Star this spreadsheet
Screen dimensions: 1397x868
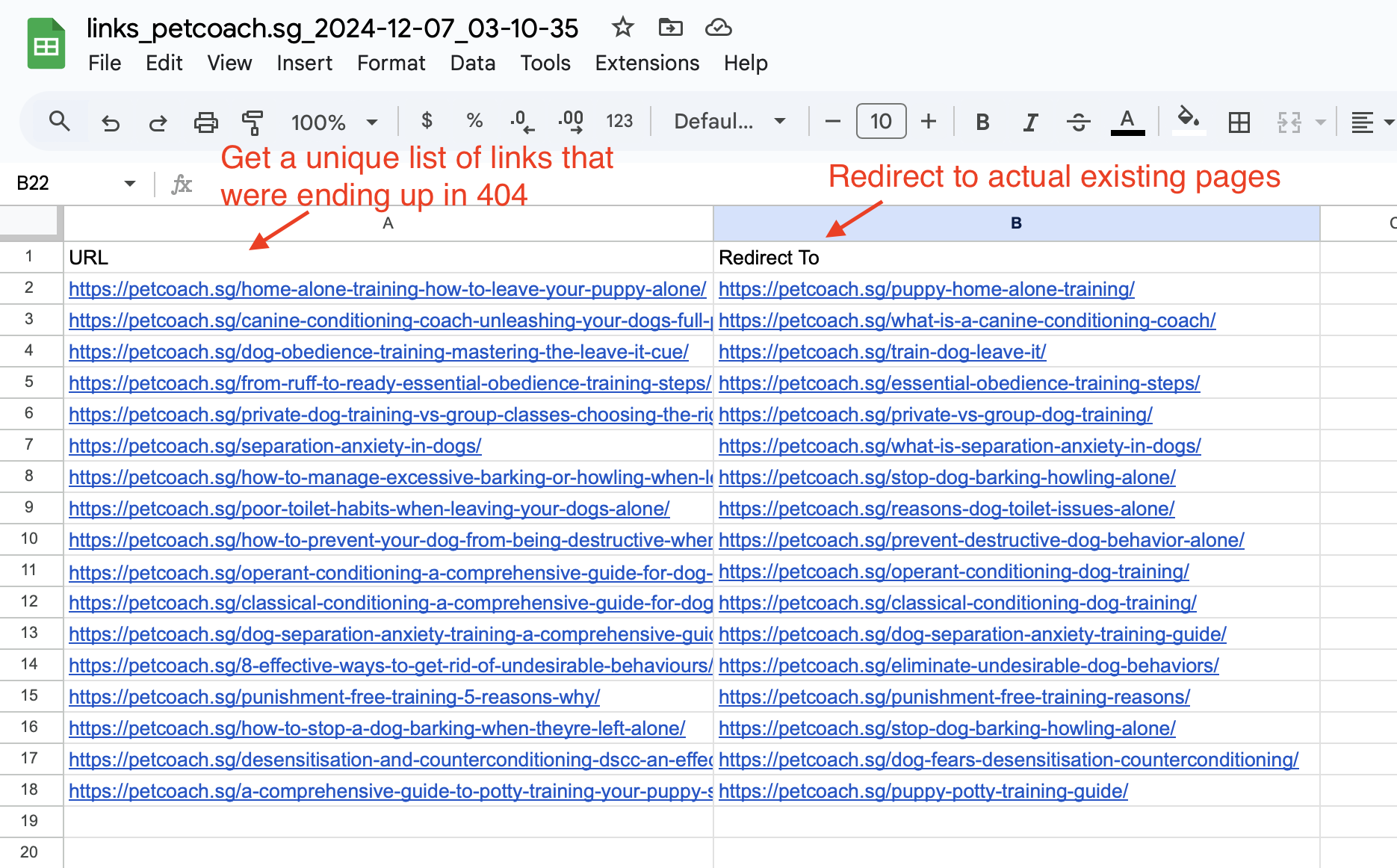coord(622,28)
